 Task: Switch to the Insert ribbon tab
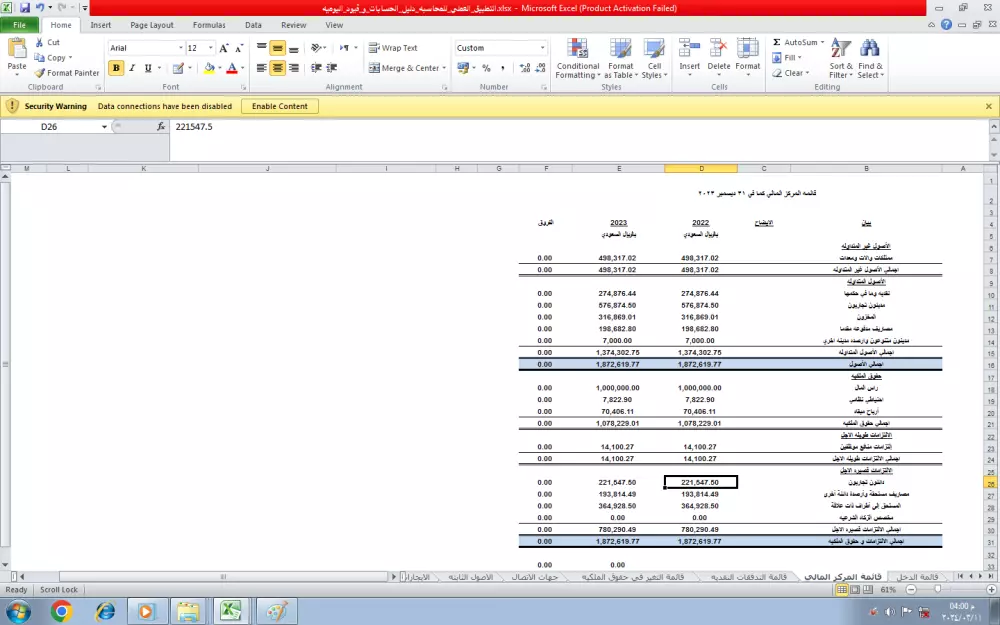pyautogui.click(x=100, y=25)
